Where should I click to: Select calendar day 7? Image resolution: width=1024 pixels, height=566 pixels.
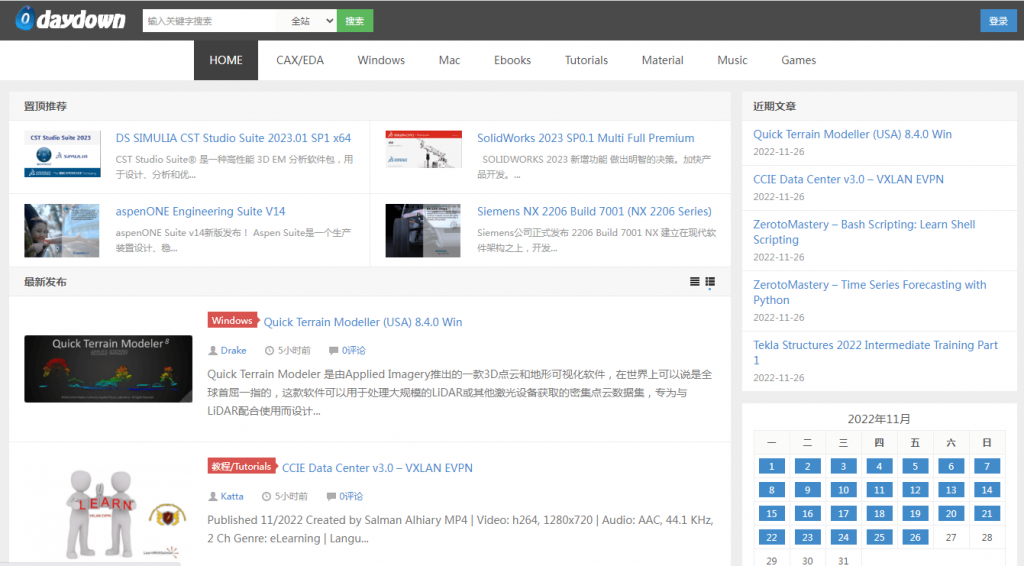click(987, 466)
